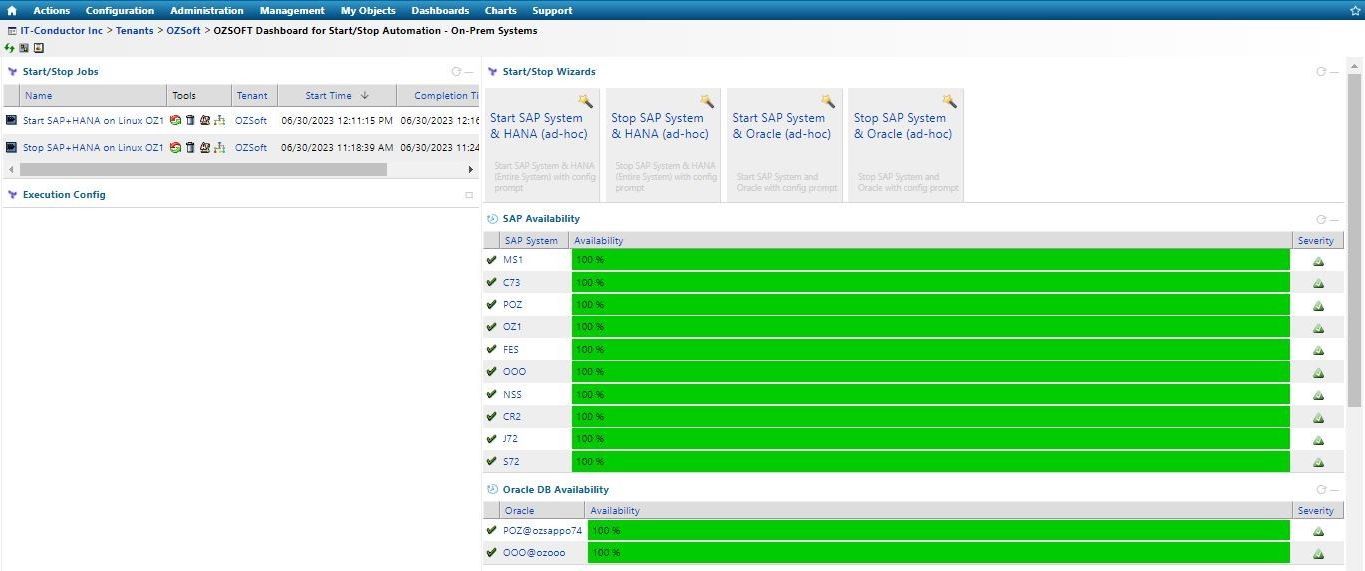
Task: Collapse the Start/Stop Wizards panel
Action: (1335, 72)
